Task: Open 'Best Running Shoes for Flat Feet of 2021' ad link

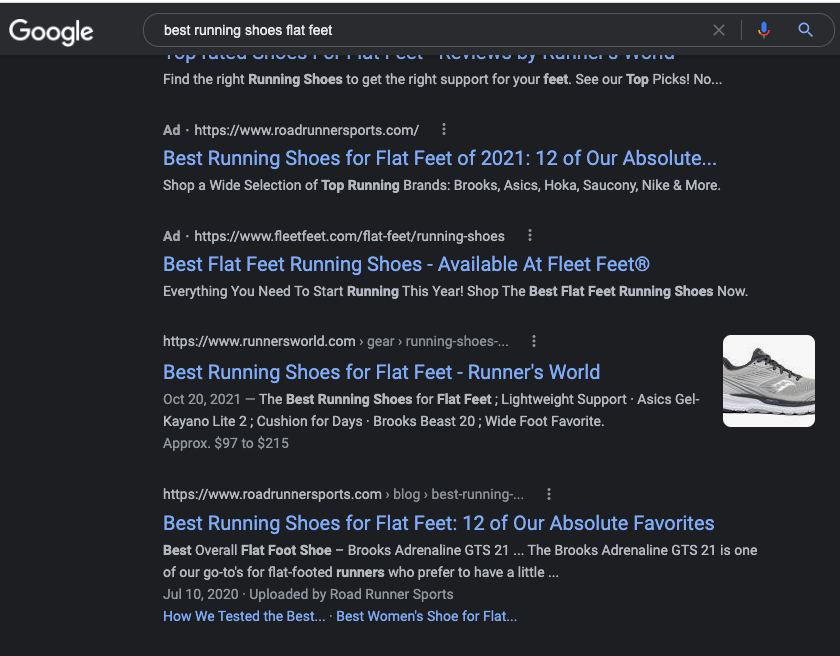Action: [439, 158]
